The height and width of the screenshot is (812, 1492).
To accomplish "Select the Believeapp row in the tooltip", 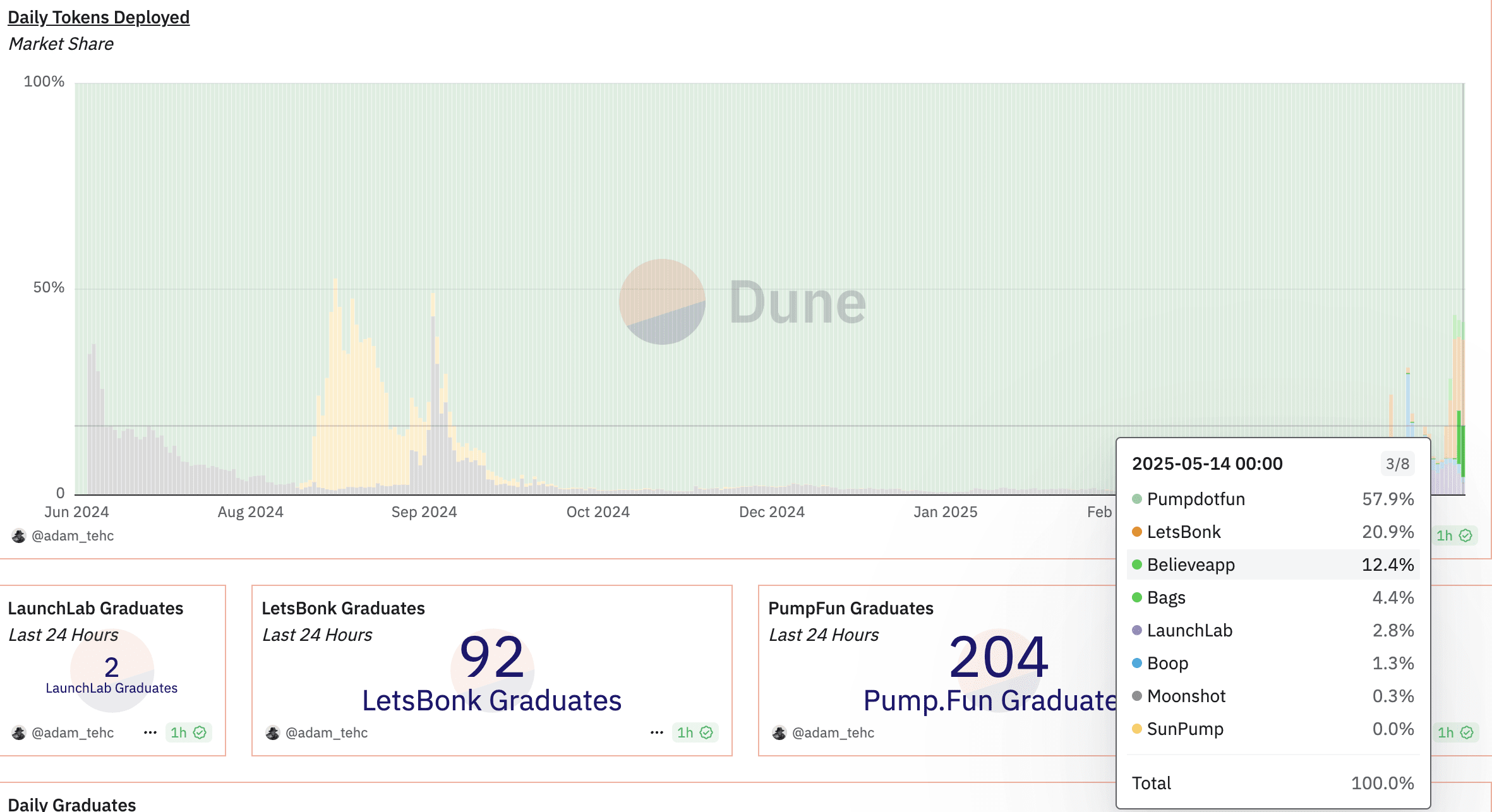I will pyautogui.click(x=1273, y=564).
